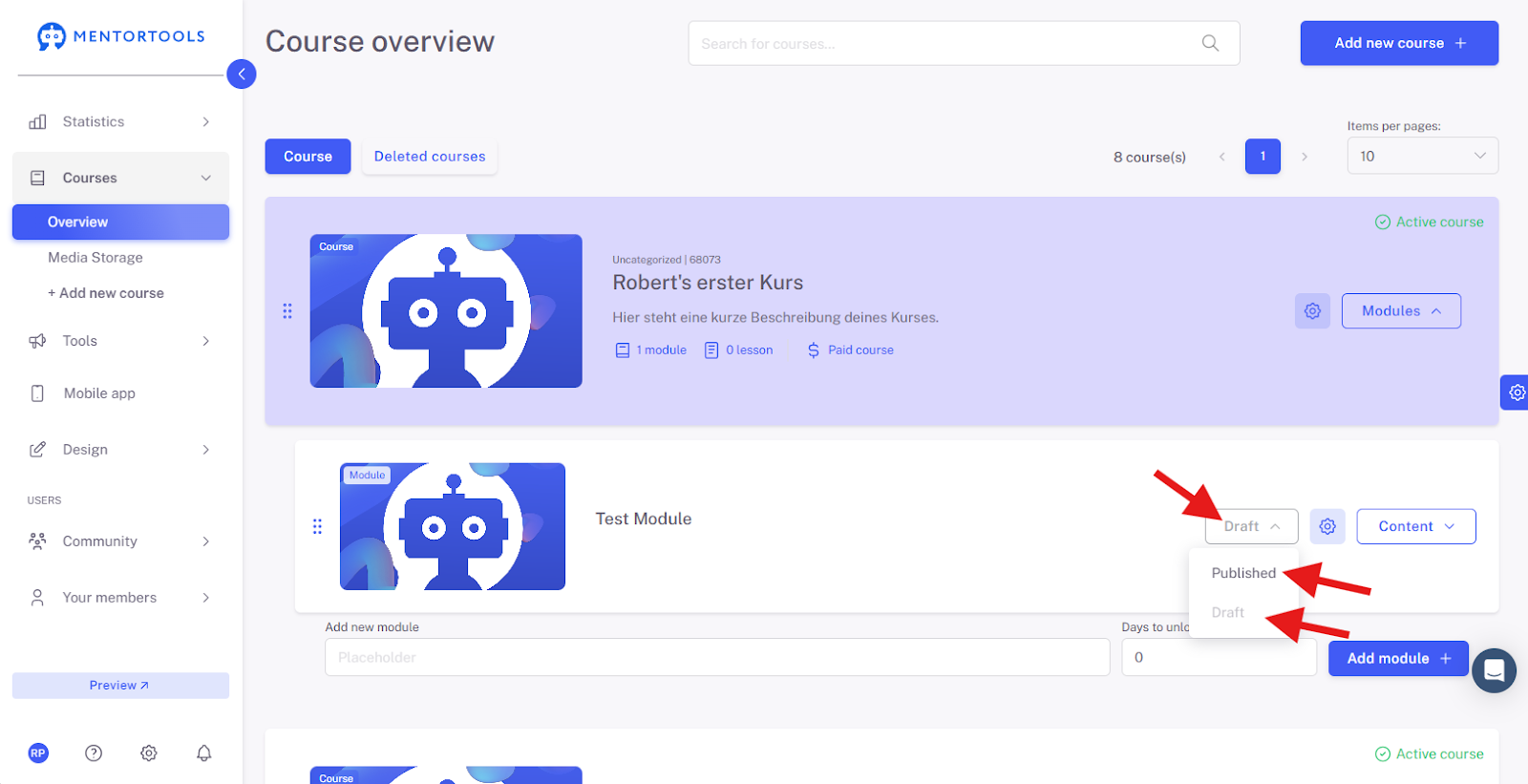This screenshot has height=784, width=1528.
Task: Open the chat support bubble
Action: [1494, 670]
